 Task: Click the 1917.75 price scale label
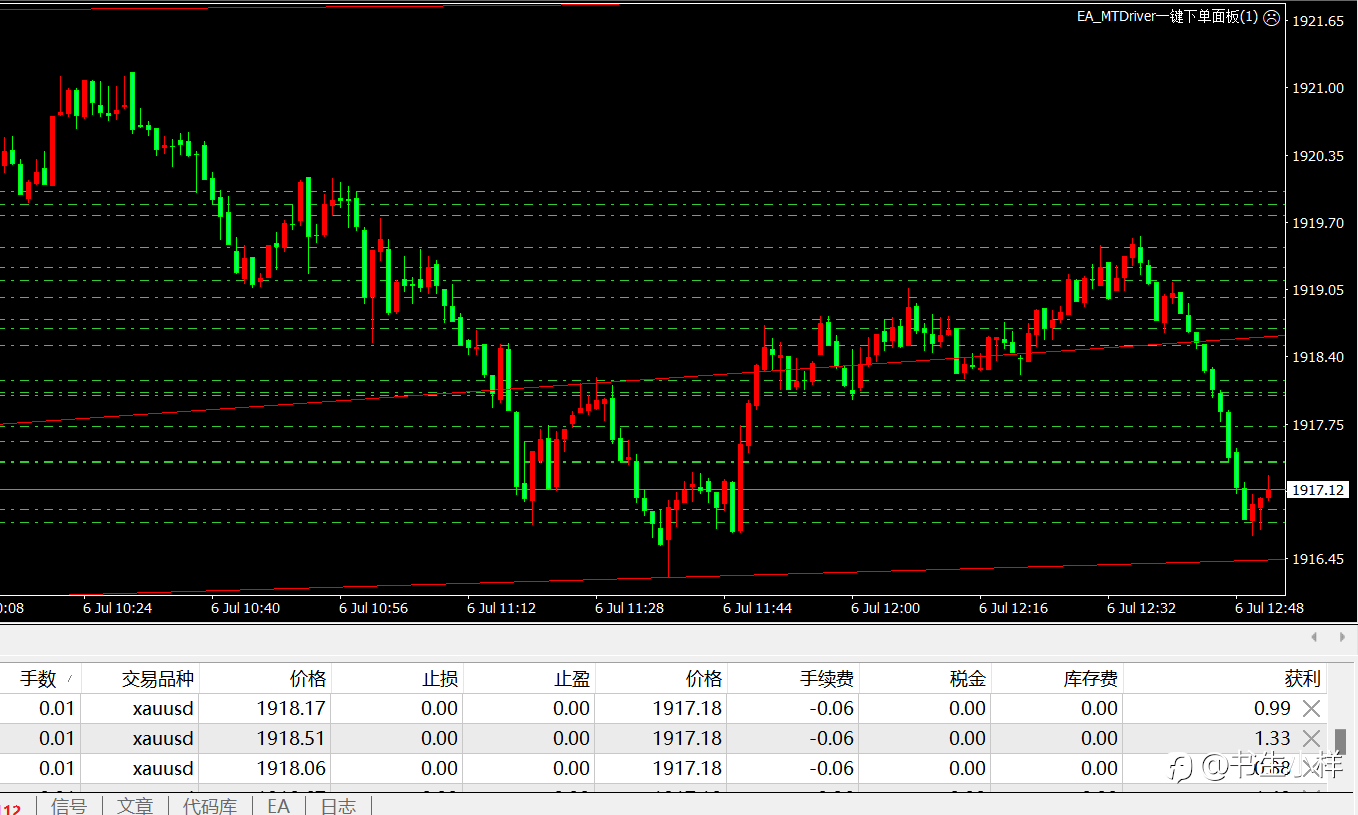pos(1318,425)
